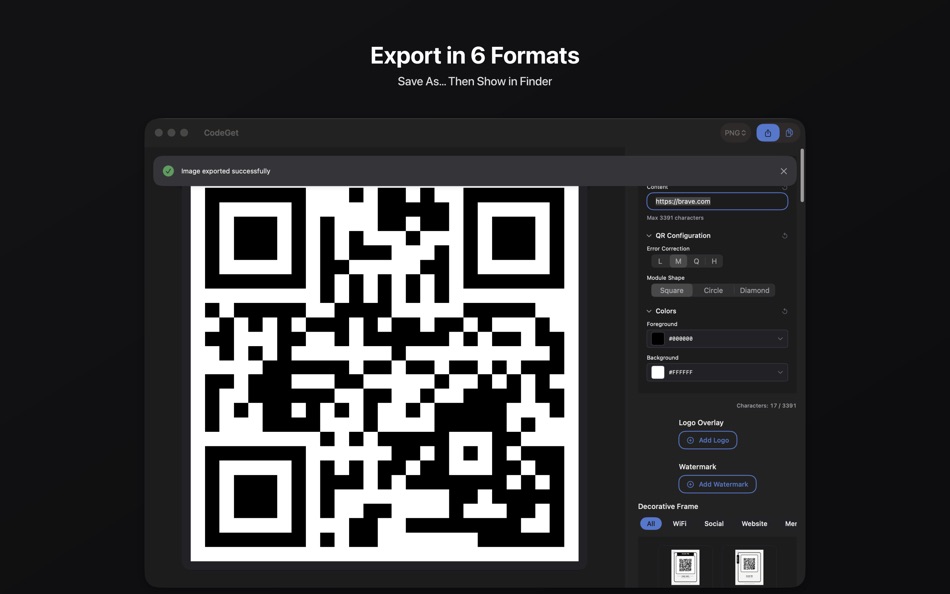The image size is (950, 594).
Task: Click the white Background color swatch
Action: pyautogui.click(x=657, y=372)
